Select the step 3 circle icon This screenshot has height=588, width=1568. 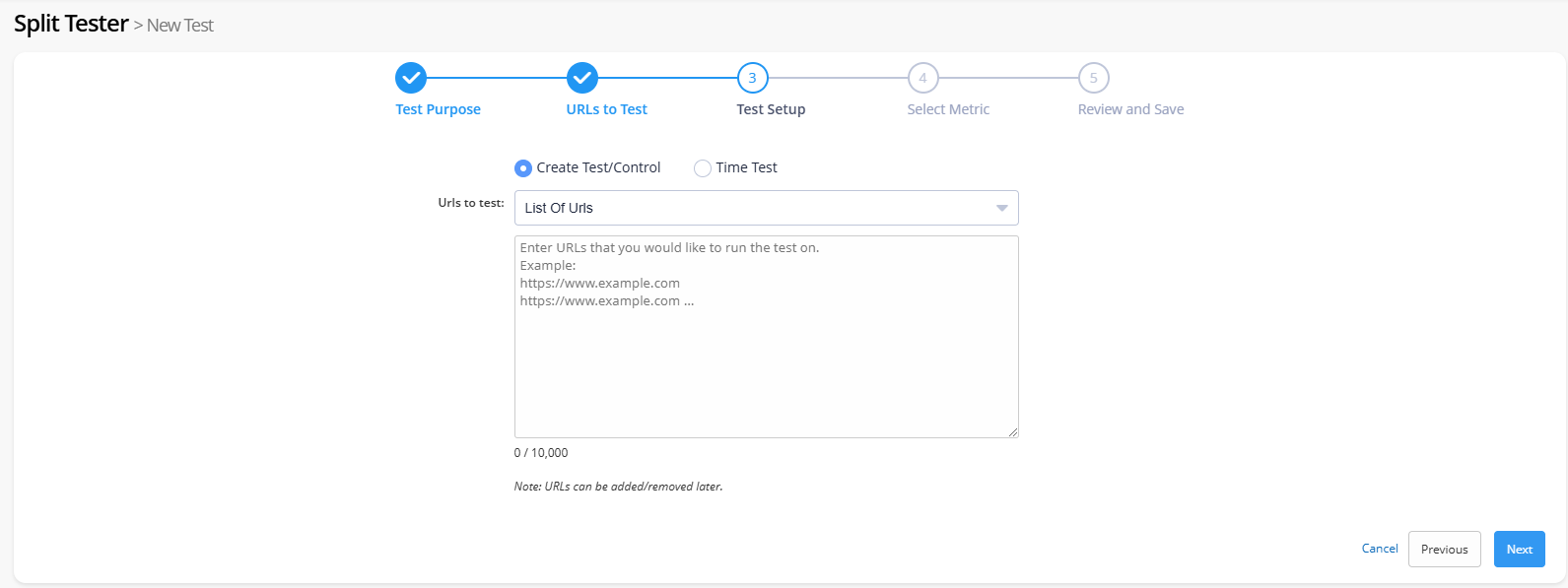coord(752,78)
